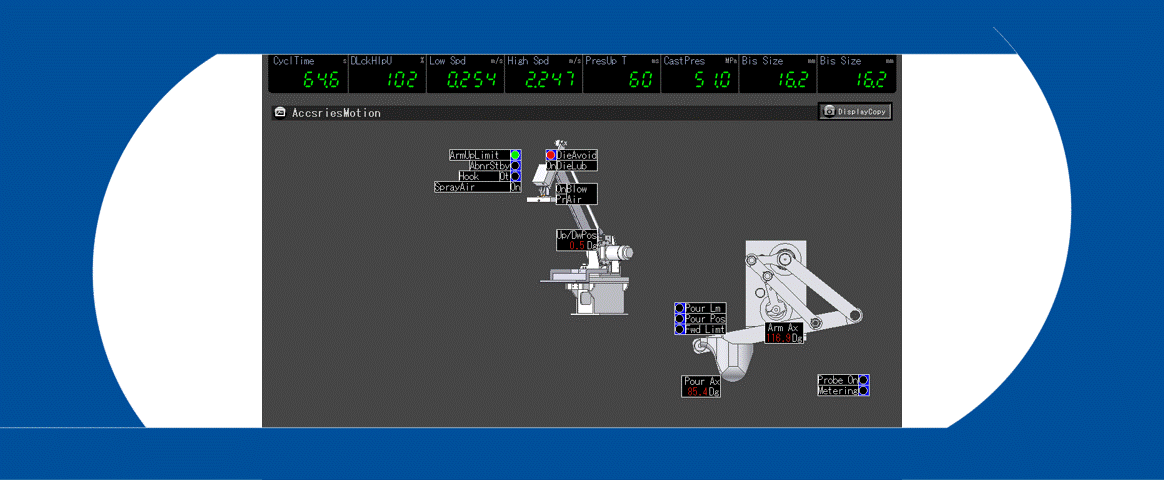Click the red DieAvoid indicator lamp
The height and width of the screenshot is (480, 1164).
click(551, 155)
